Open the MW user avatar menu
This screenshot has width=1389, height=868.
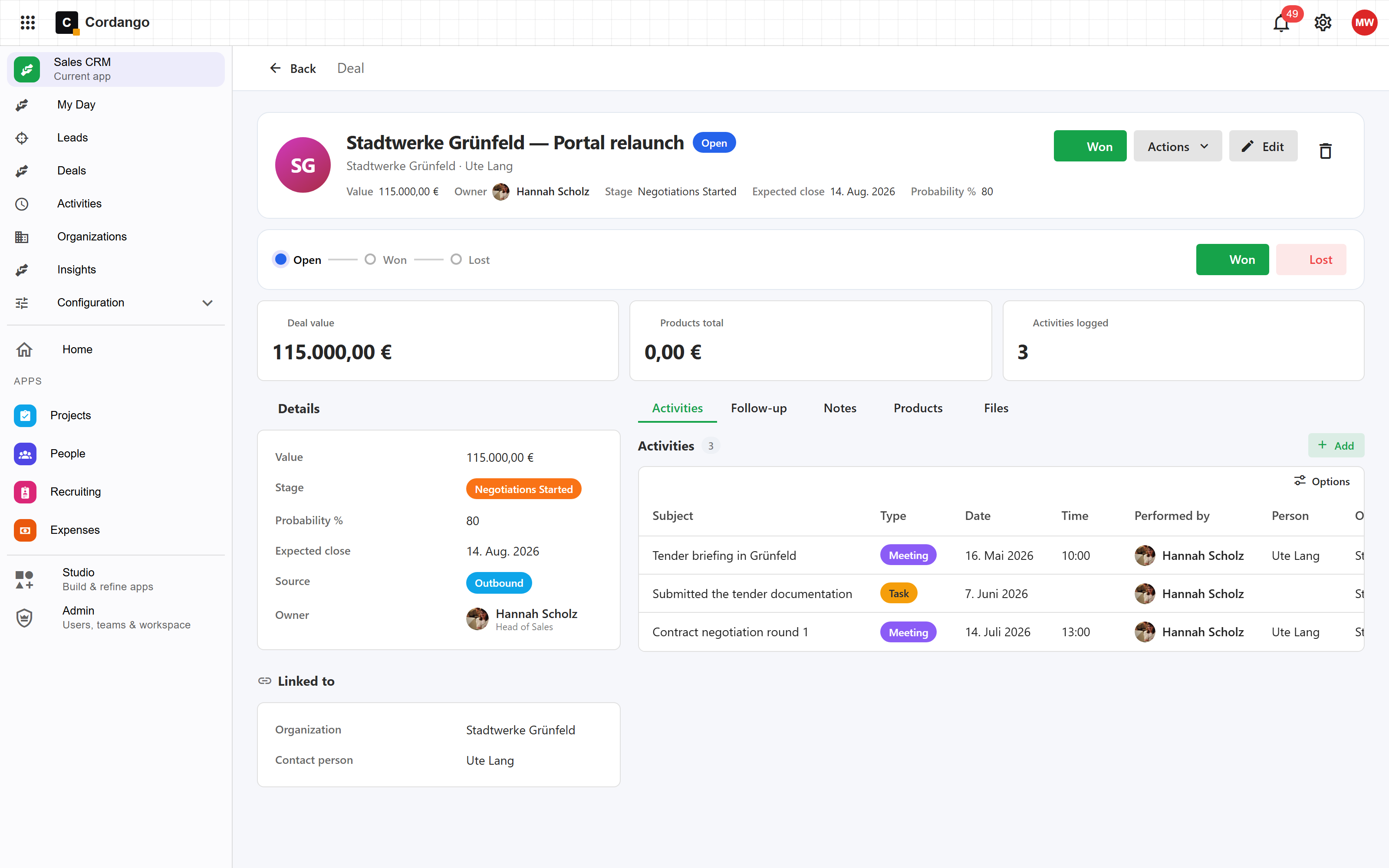(1364, 23)
